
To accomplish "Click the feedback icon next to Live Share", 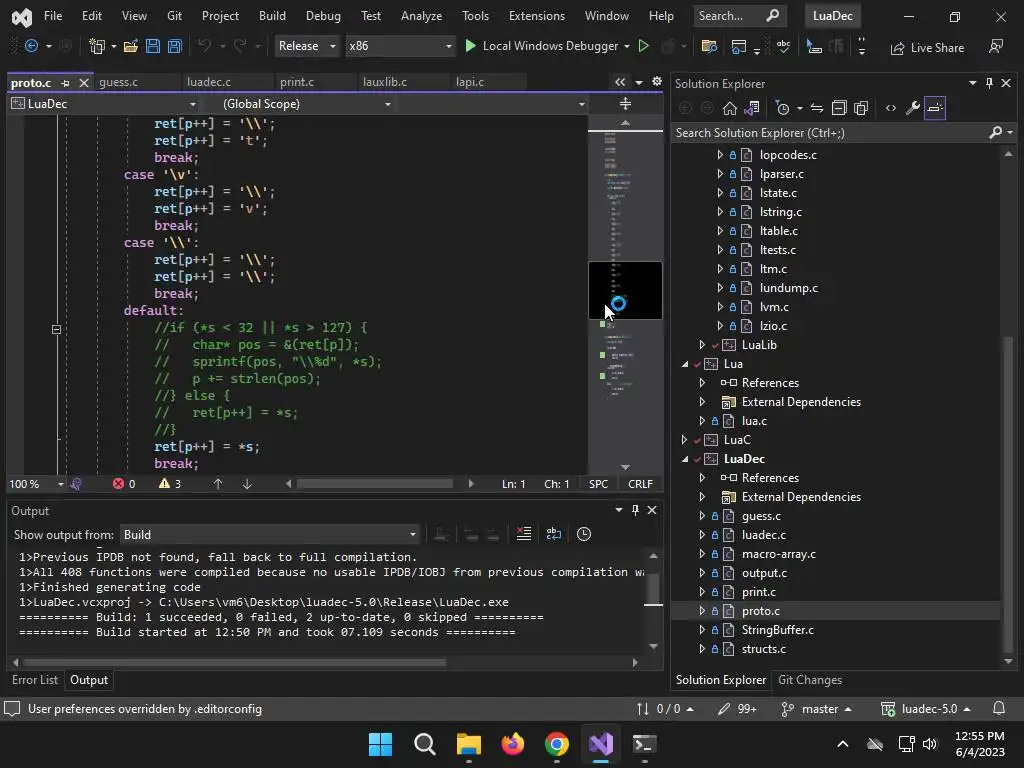I will click(x=996, y=46).
